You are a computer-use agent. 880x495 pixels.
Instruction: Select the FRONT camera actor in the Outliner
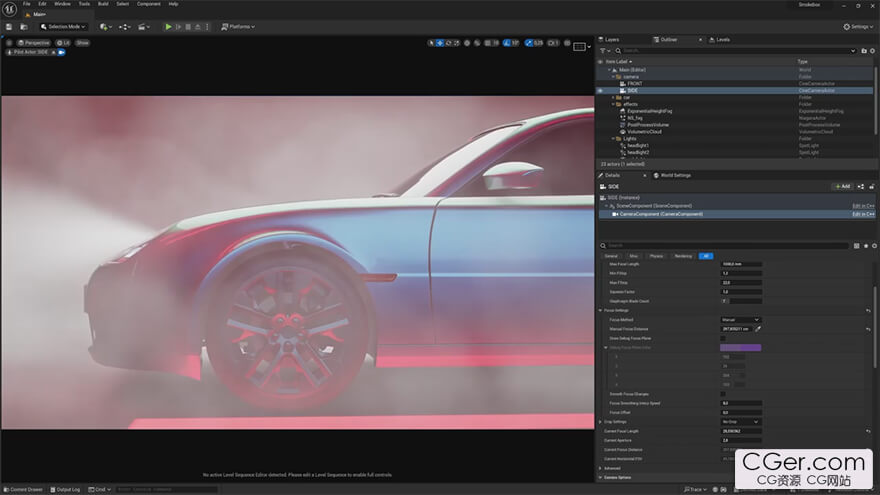pyautogui.click(x=635, y=84)
